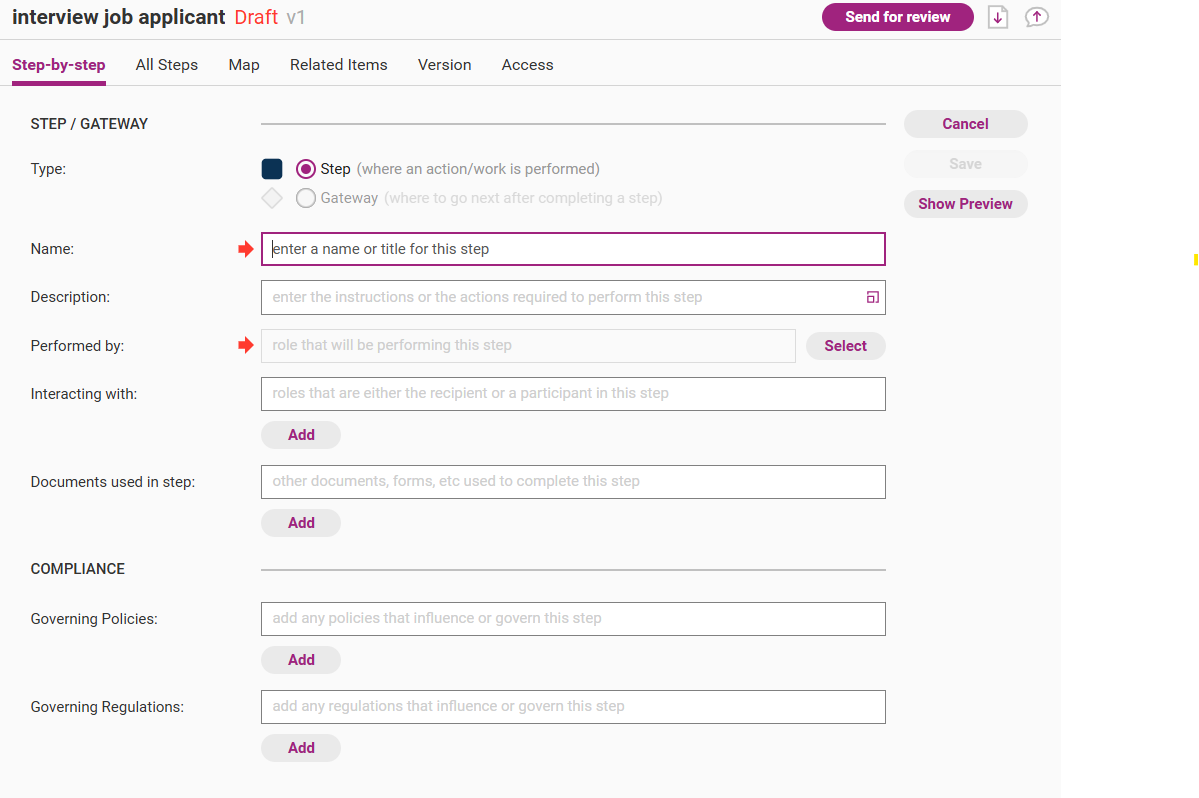Click the diamond Gateway shape icon
The height and width of the screenshot is (798, 1199).
point(272,198)
